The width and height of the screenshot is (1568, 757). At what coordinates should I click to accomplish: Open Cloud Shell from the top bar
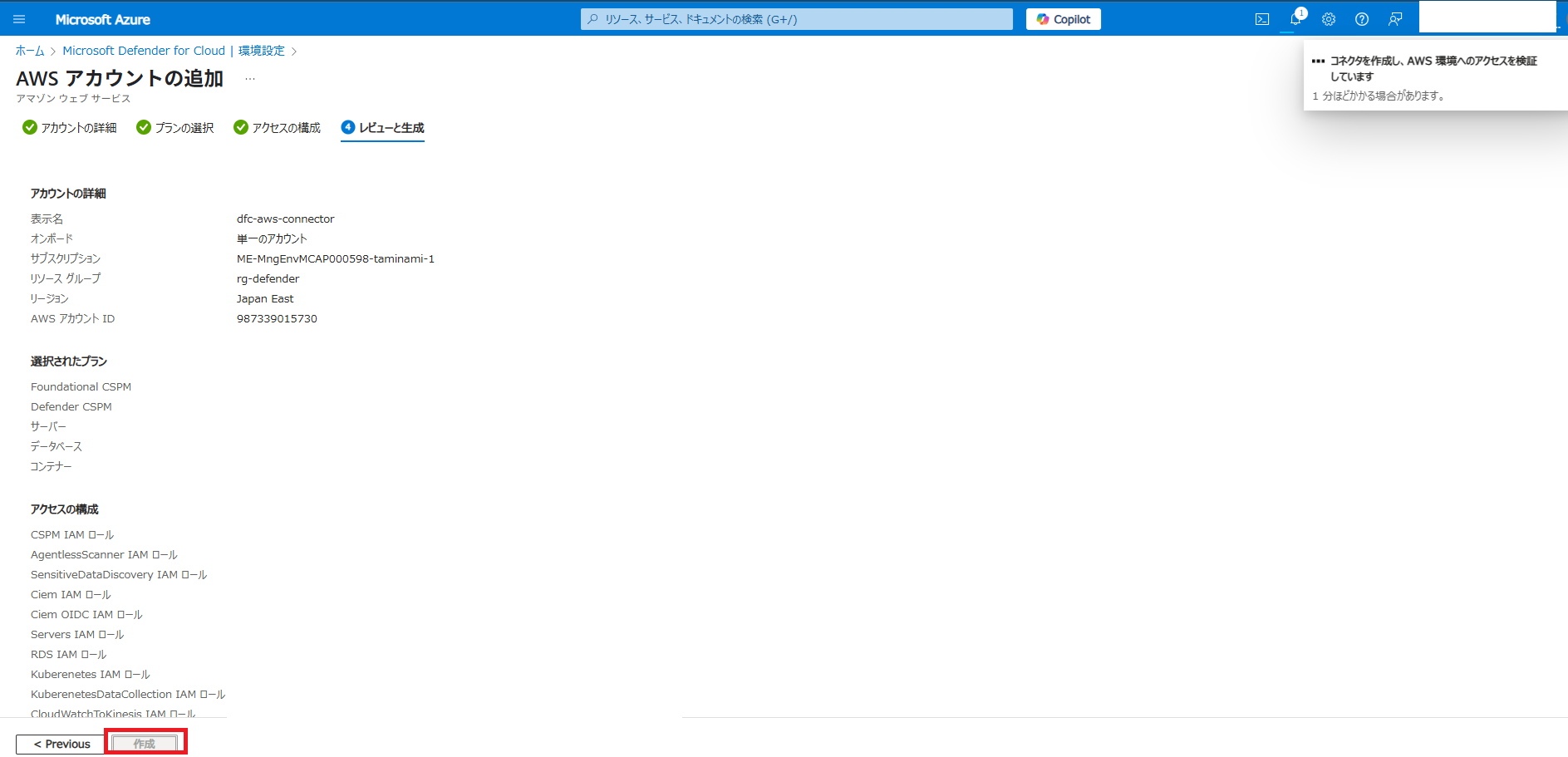[1262, 19]
